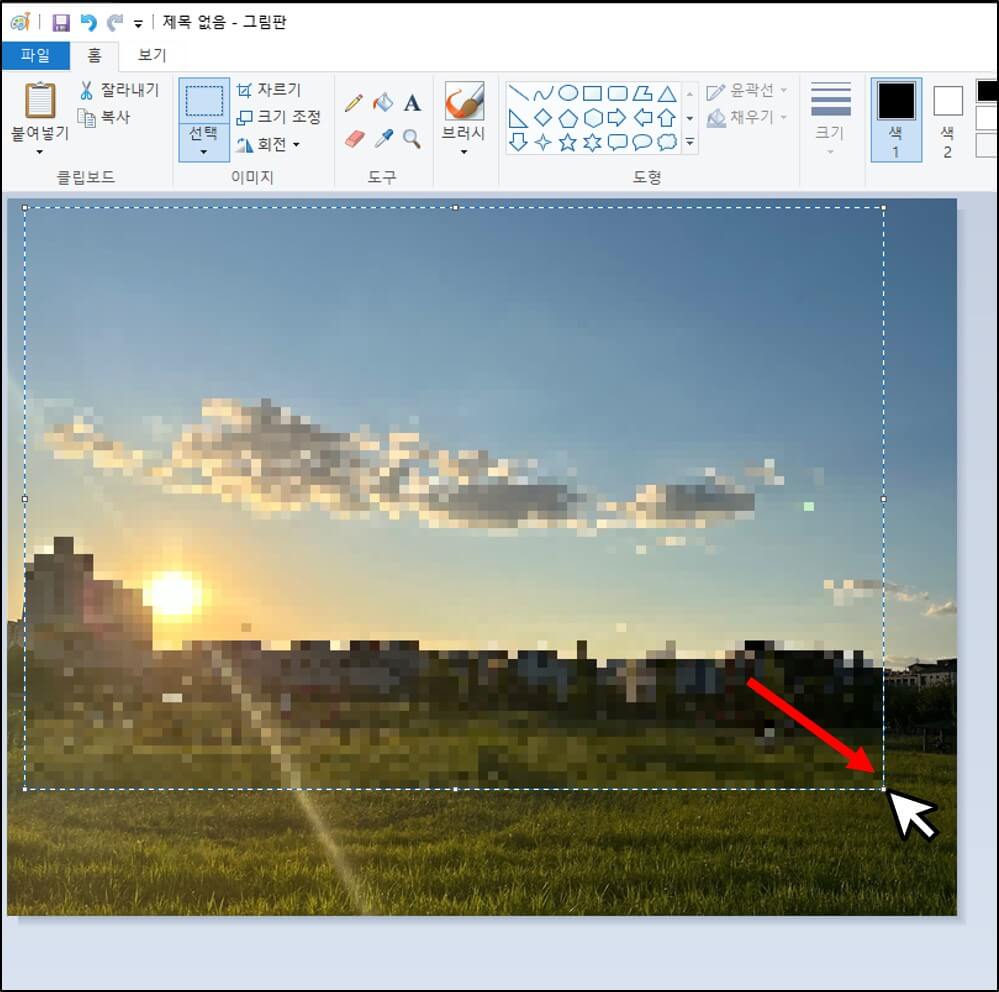Click the 브러시 brush icon
This screenshot has height=992, width=999.
(464, 101)
